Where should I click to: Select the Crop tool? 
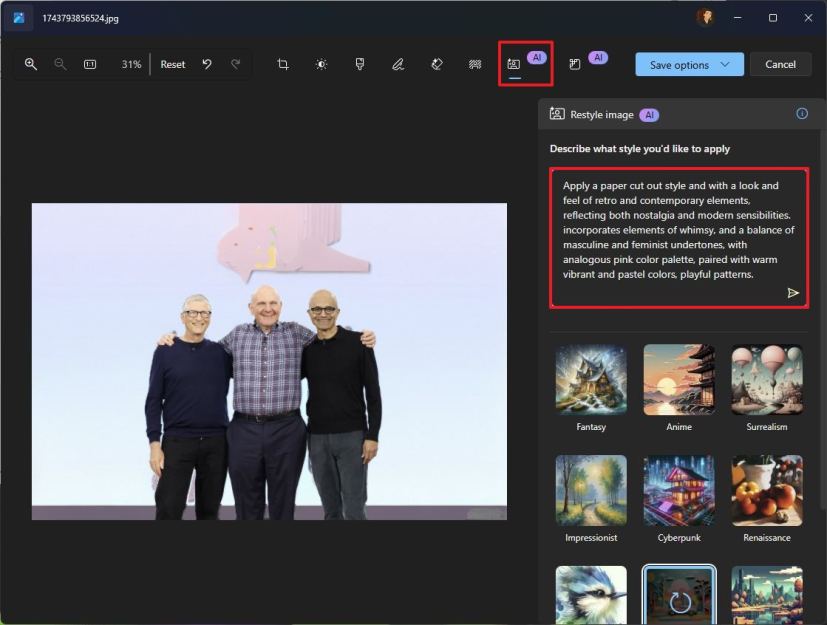[x=282, y=63]
